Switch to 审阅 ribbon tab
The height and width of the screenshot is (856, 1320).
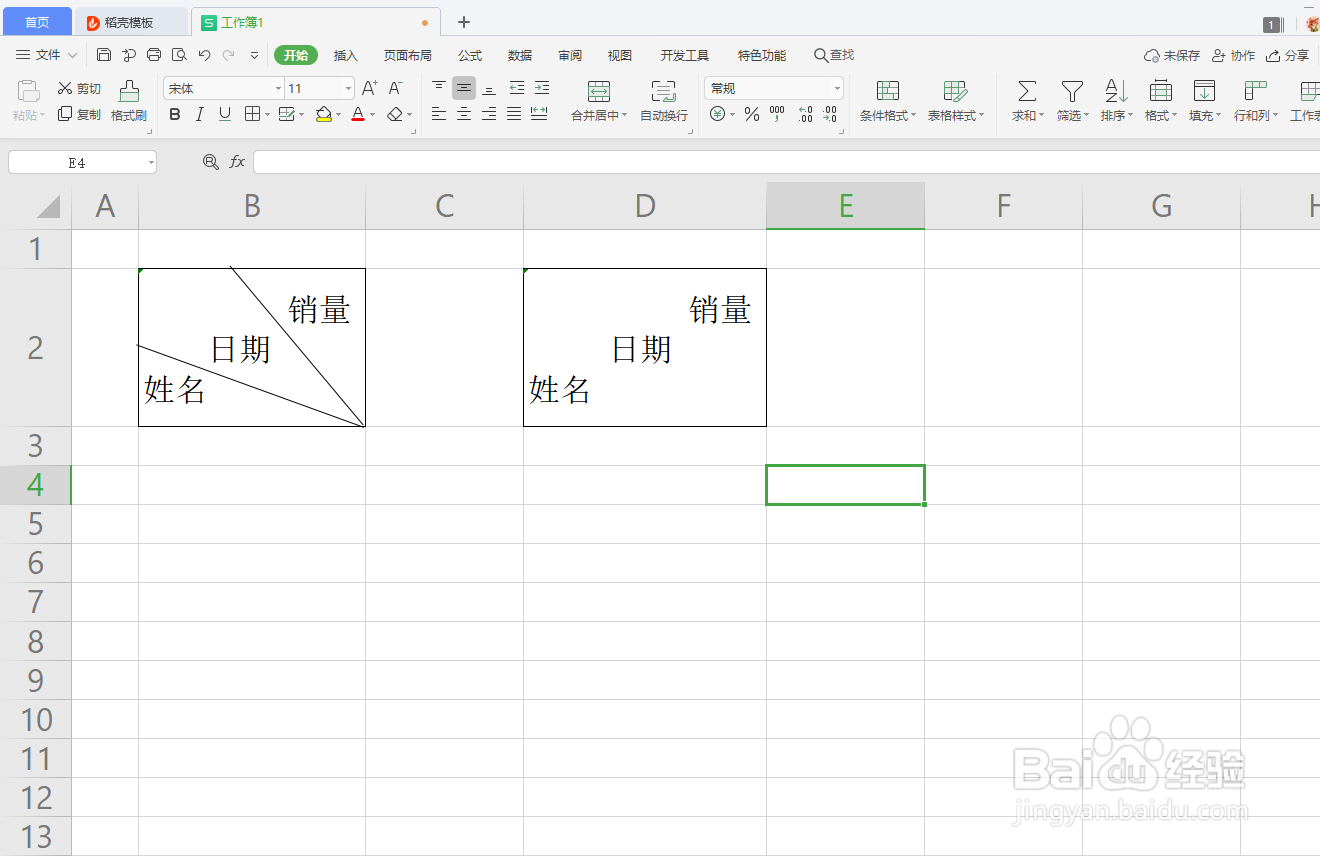[x=570, y=56]
